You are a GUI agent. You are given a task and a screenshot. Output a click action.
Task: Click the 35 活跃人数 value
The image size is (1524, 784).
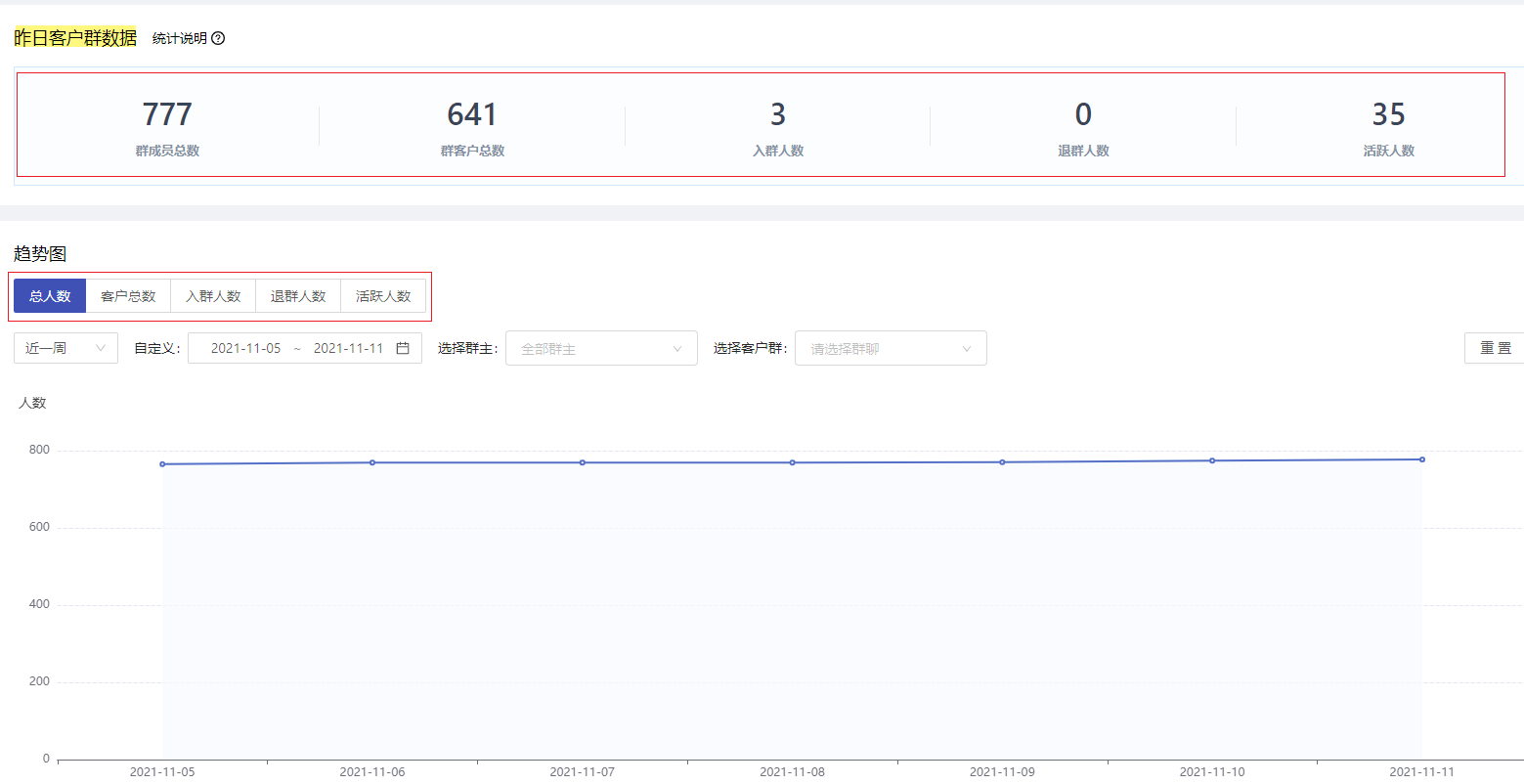pyautogui.click(x=1389, y=114)
